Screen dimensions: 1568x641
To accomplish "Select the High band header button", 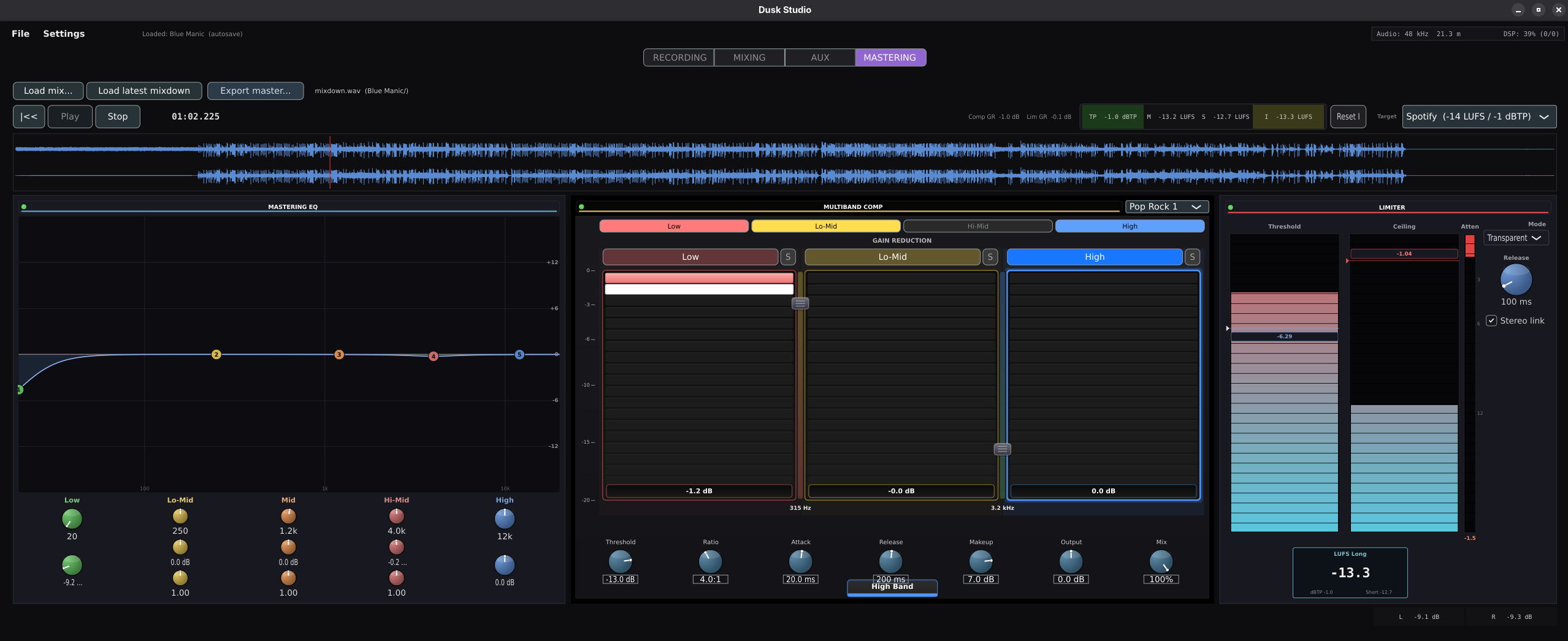I will click(x=1095, y=257).
